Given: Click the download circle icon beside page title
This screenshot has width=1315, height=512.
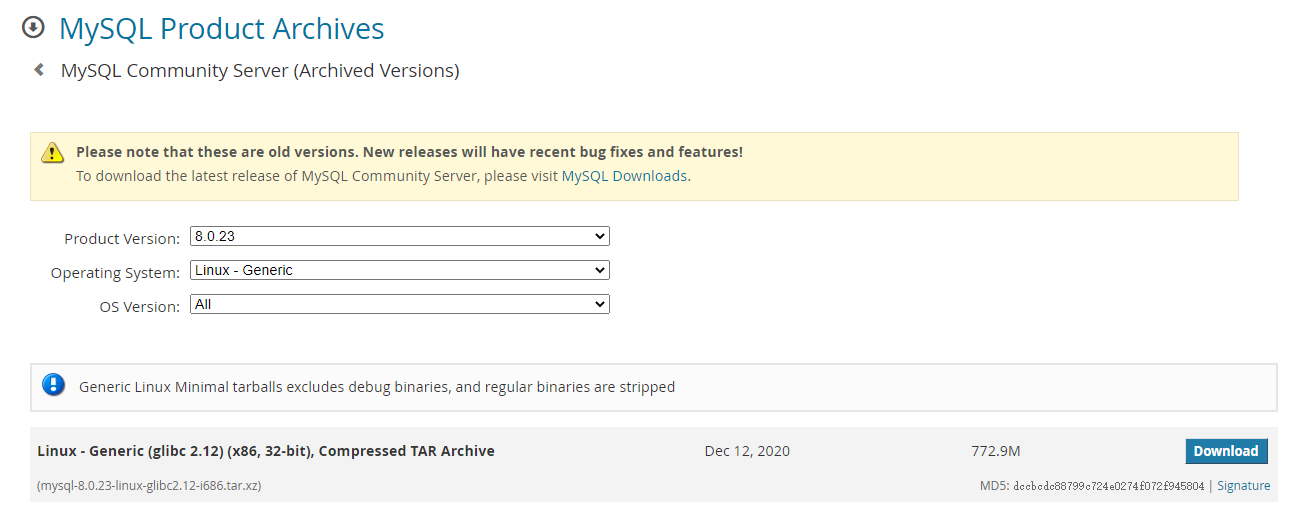Looking at the screenshot, I should (33, 28).
